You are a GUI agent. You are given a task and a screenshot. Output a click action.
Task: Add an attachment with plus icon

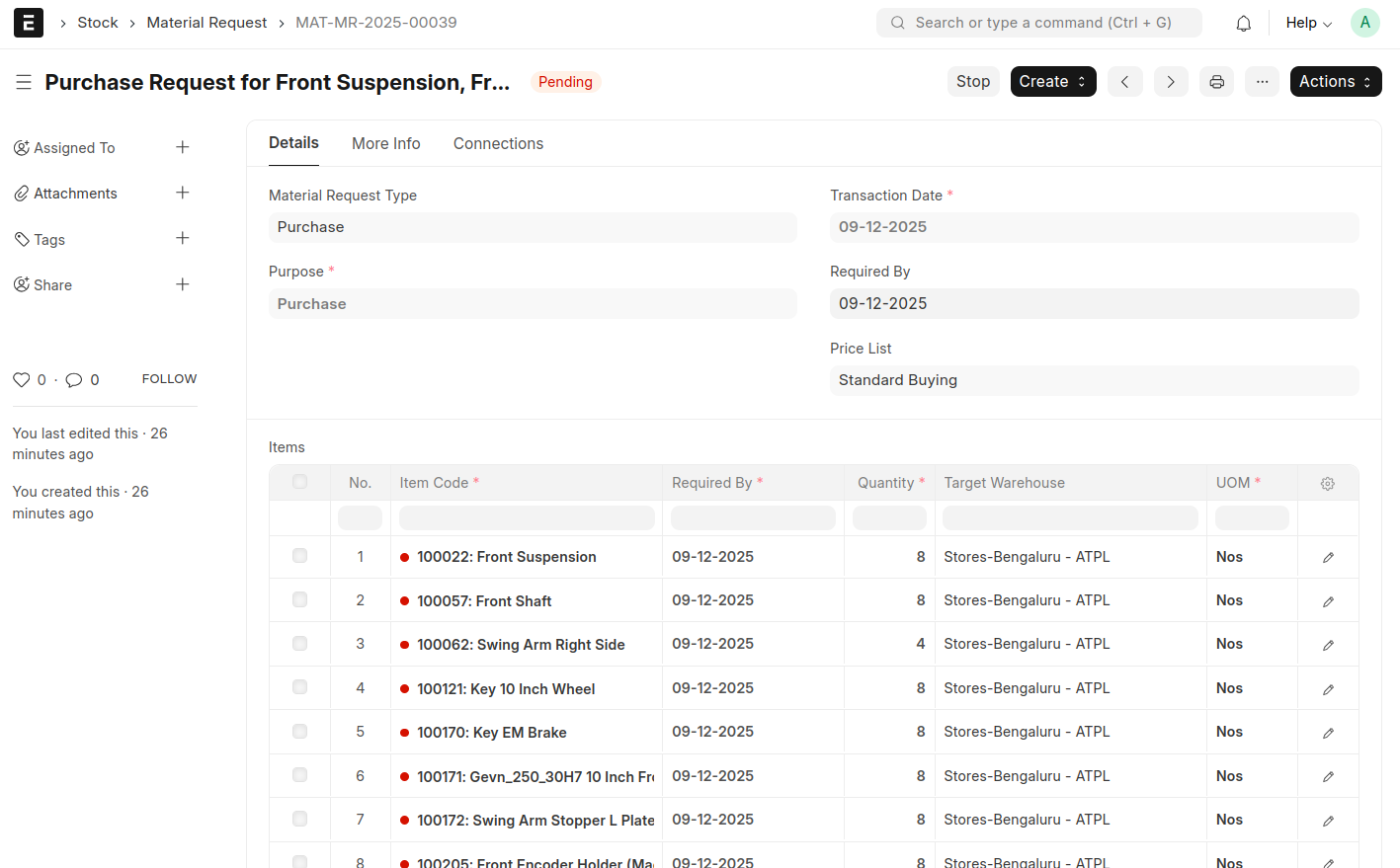(x=183, y=194)
